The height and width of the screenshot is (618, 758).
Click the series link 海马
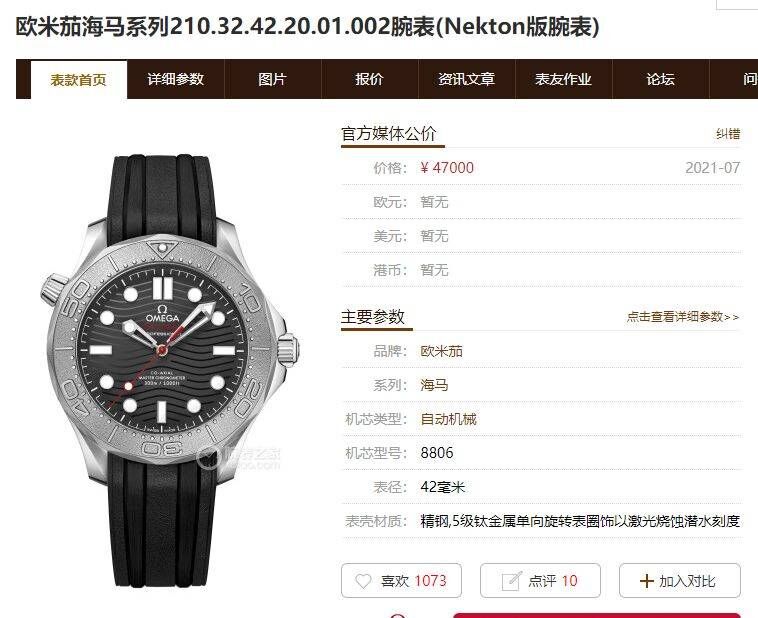coord(434,385)
